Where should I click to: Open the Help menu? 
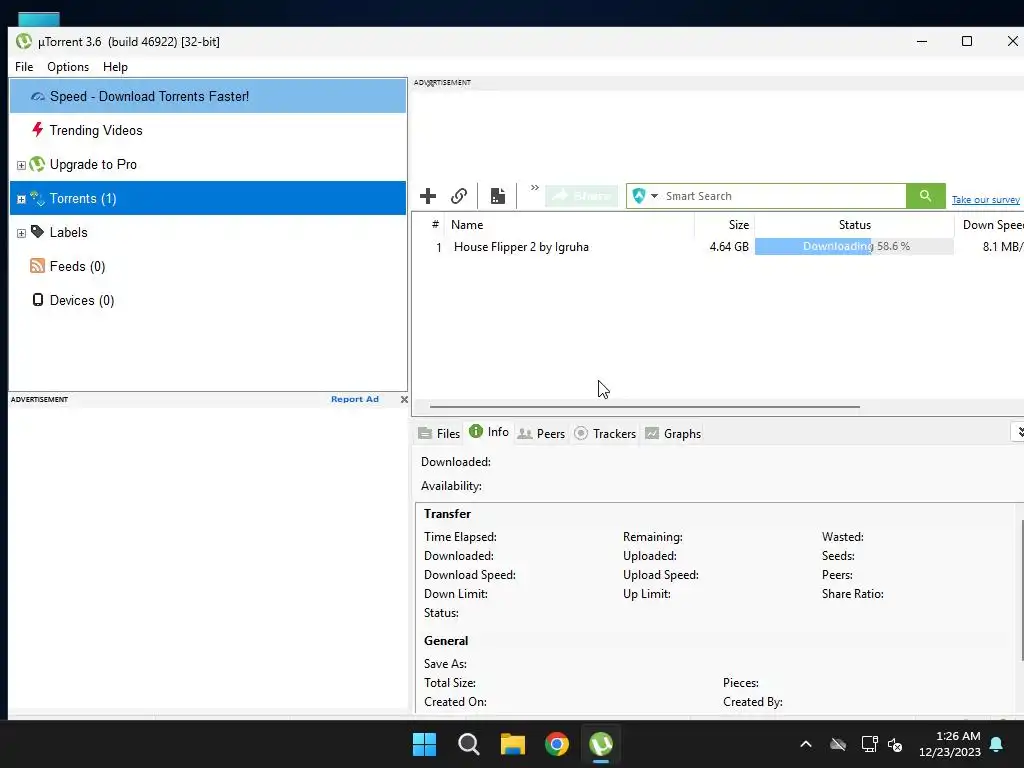click(x=115, y=67)
